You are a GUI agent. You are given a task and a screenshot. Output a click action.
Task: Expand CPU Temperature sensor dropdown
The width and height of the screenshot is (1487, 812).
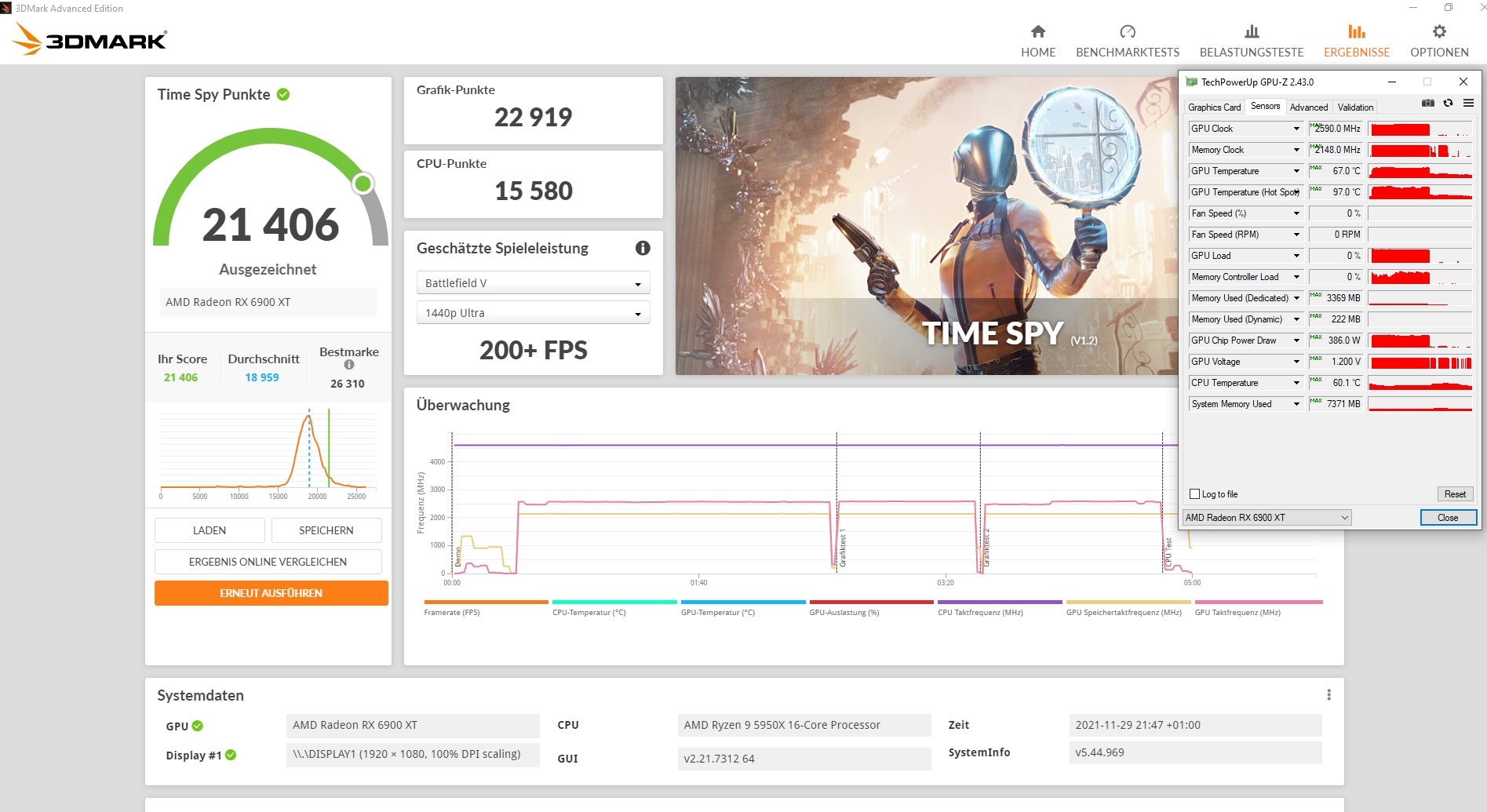[1296, 383]
